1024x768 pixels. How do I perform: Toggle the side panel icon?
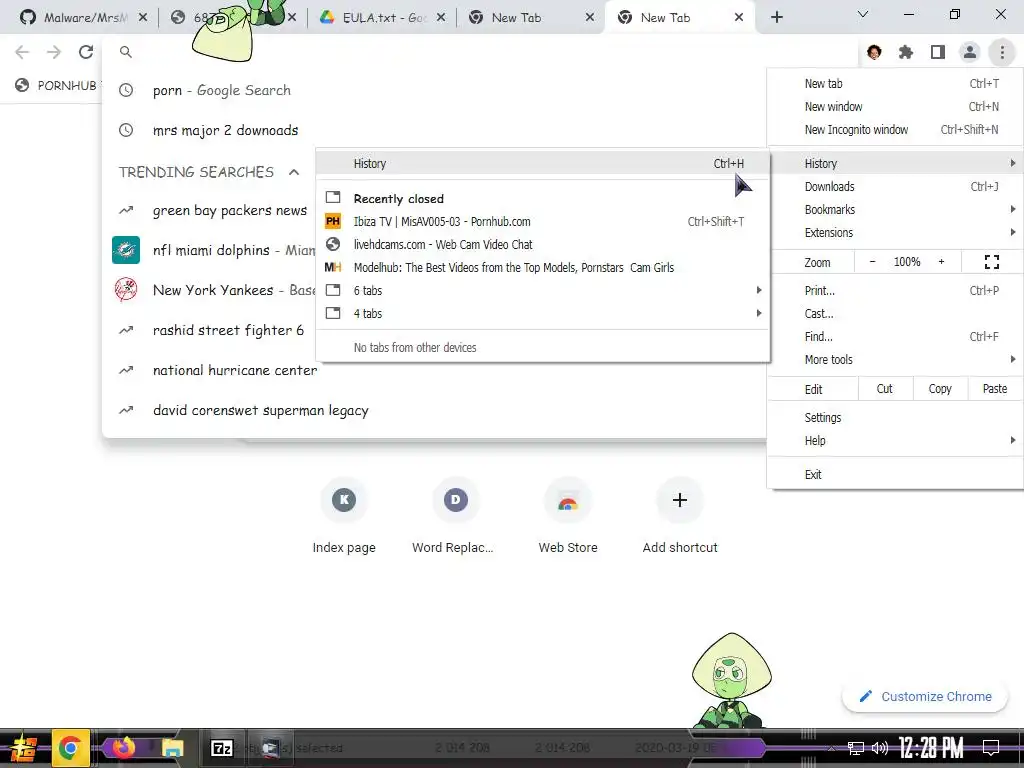click(938, 52)
